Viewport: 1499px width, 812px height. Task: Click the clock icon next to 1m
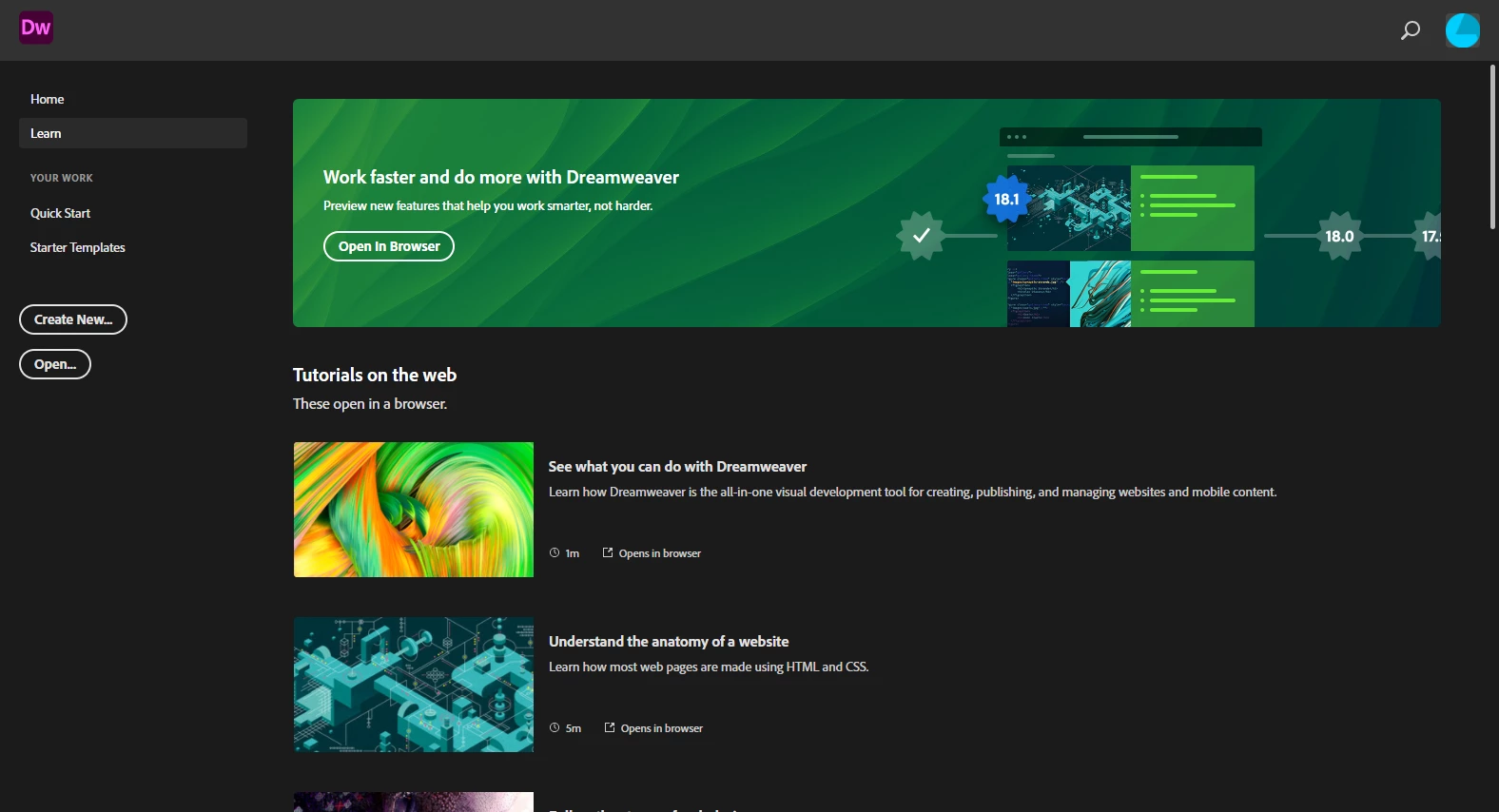click(x=555, y=552)
